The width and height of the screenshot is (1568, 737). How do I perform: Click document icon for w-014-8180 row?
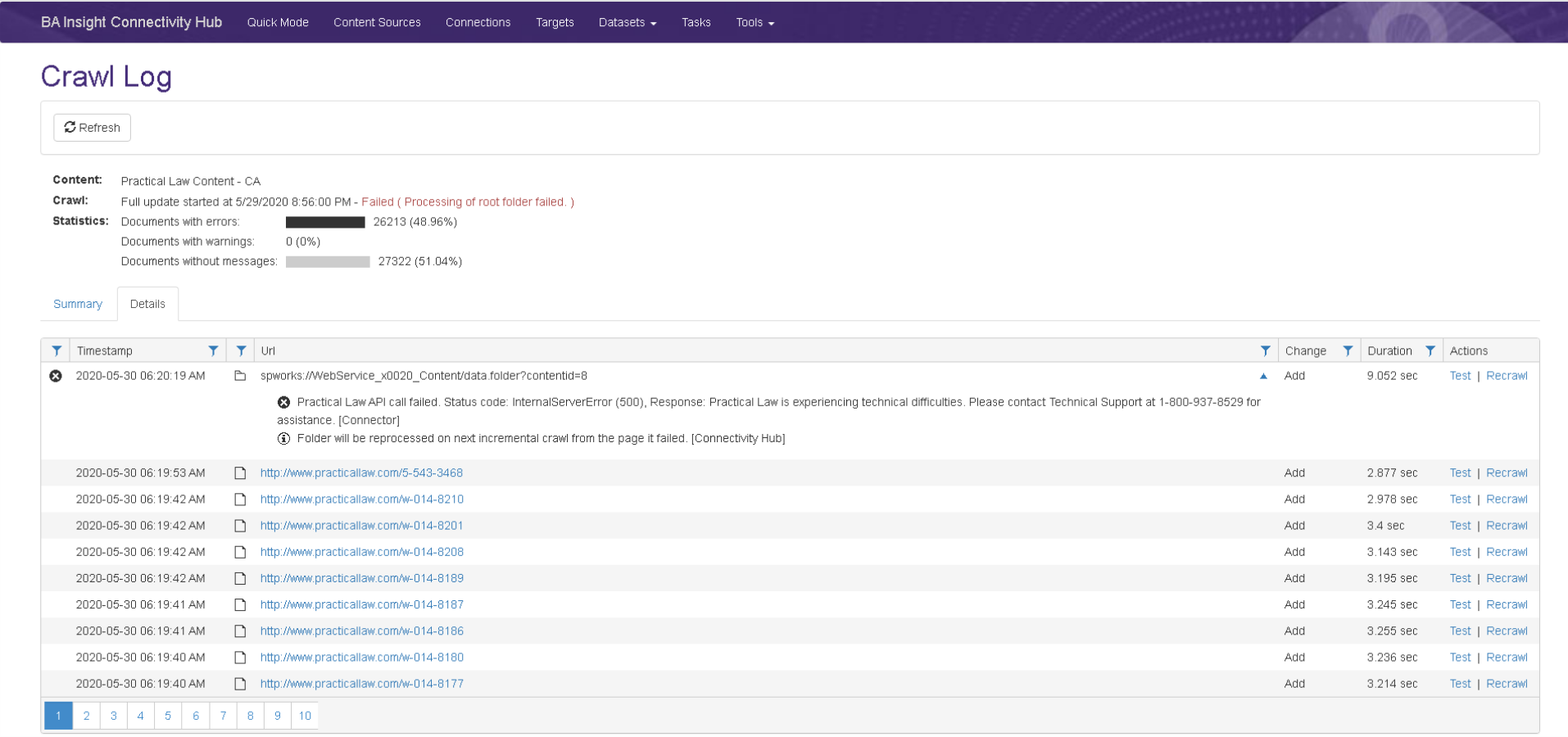point(240,658)
